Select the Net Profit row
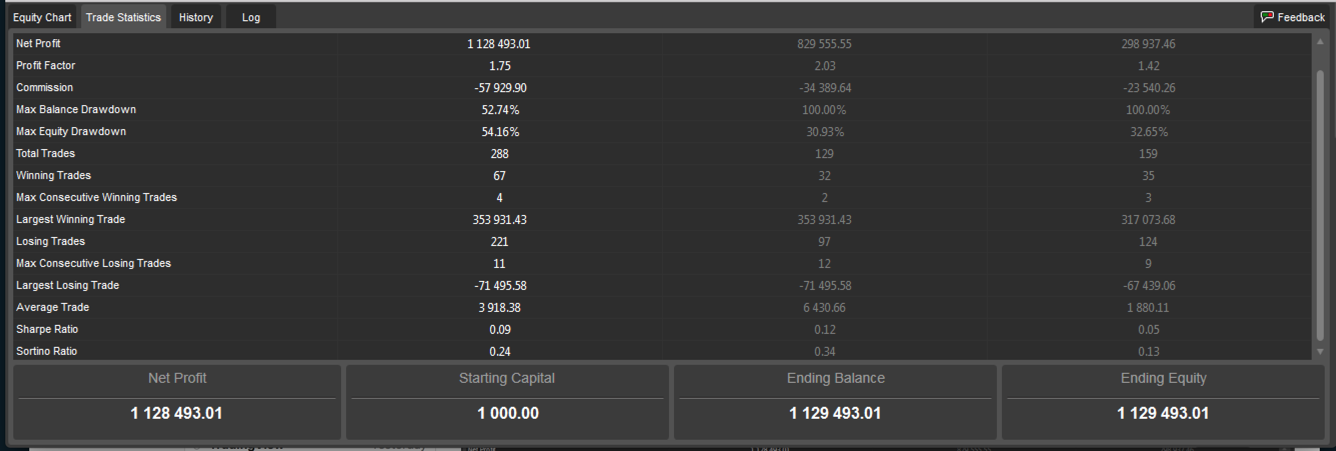Screen dimensions: 1336x451 tap(662, 44)
